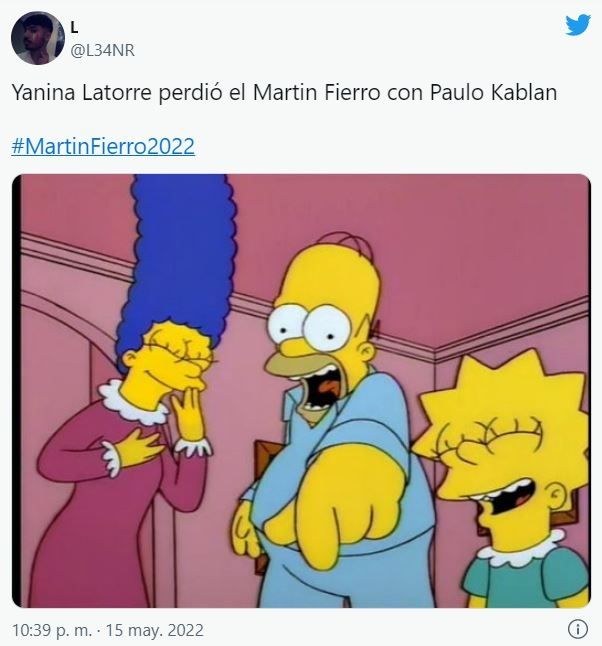
Task: Open the user's profile avatar picture
Action: (x=38, y=38)
